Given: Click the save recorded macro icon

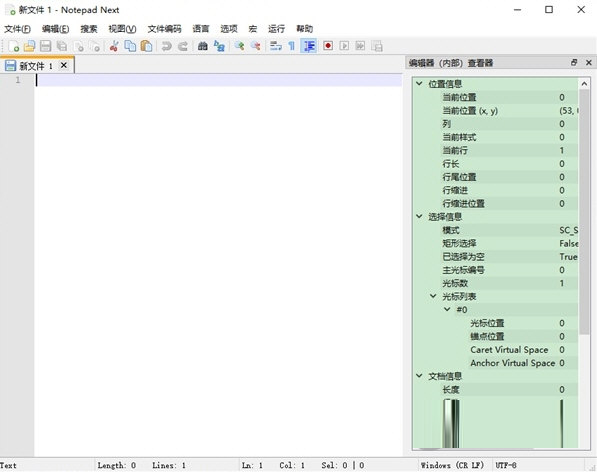Looking at the screenshot, I should click(x=377, y=46).
